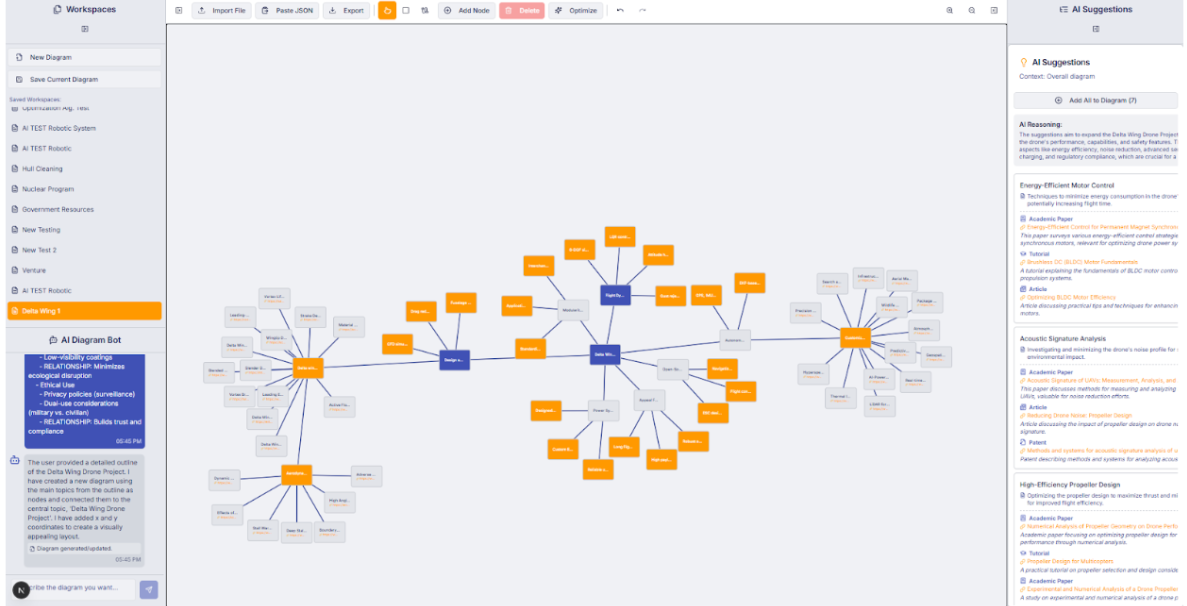Toggle the square selection mode next to hand tool
1187x606 pixels.
(x=407, y=10)
